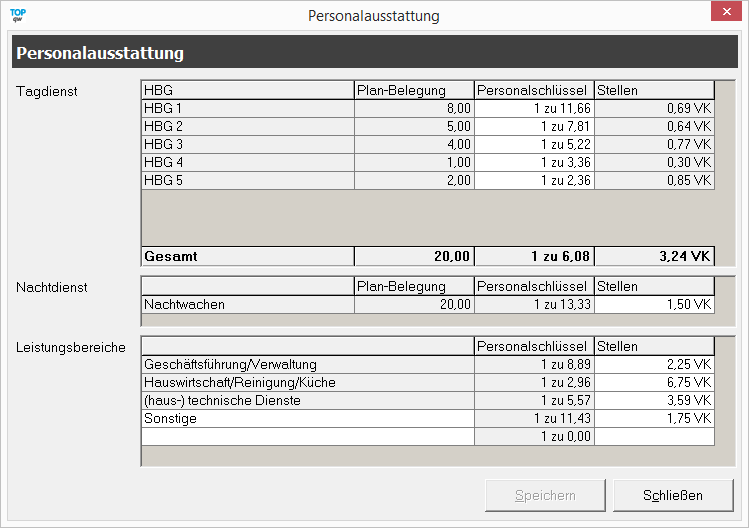
Task: Close the Personalausstattung window
Action: 724,14
